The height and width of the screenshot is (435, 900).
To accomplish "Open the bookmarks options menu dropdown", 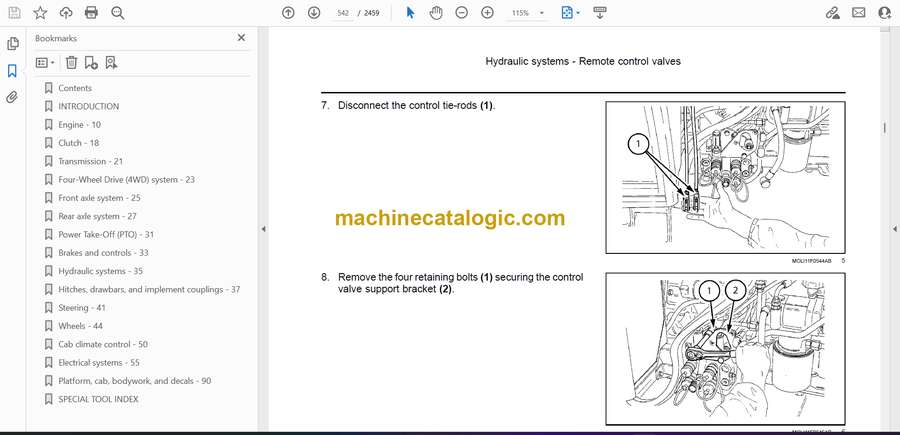I will (x=45, y=63).
